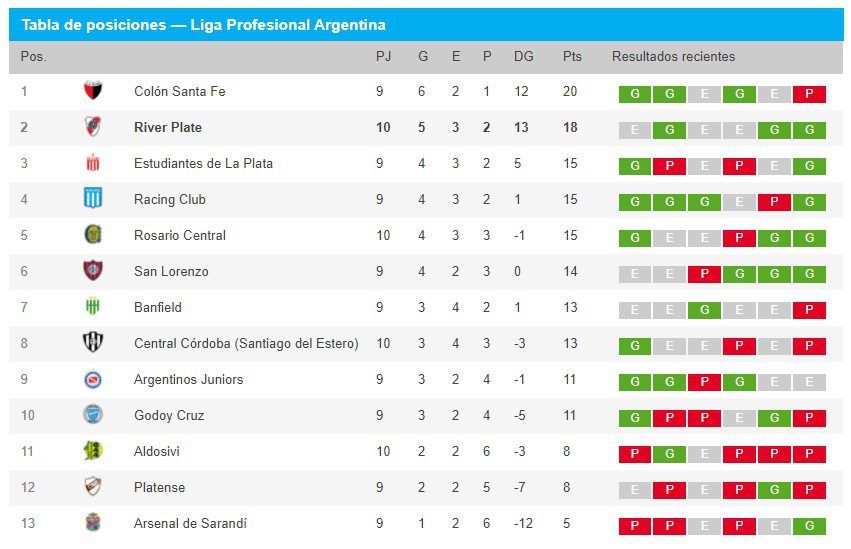Click the Godoy Cruz crest icon
The image size is (851, 549).
tap(93, 415)
